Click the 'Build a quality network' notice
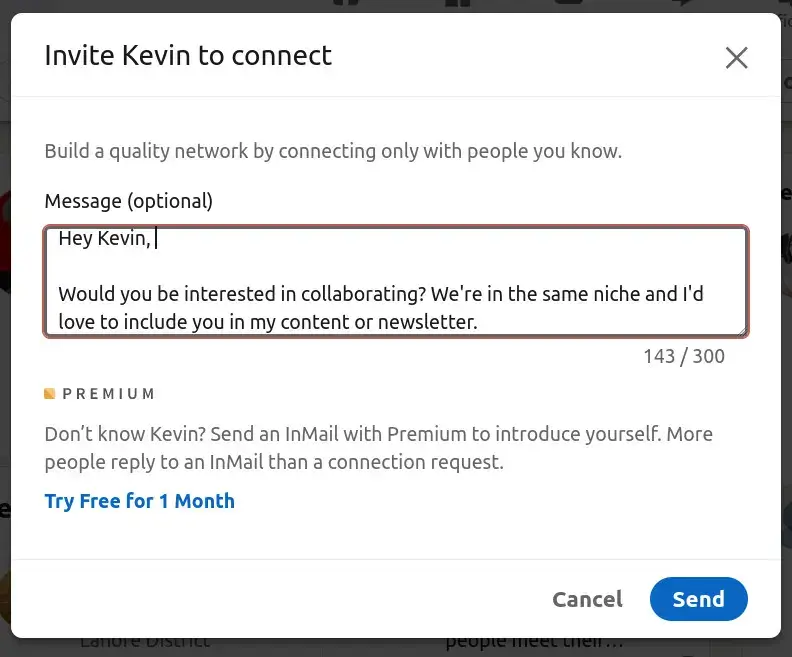Viewport: 792px width, 657px height. click(333, 151)
